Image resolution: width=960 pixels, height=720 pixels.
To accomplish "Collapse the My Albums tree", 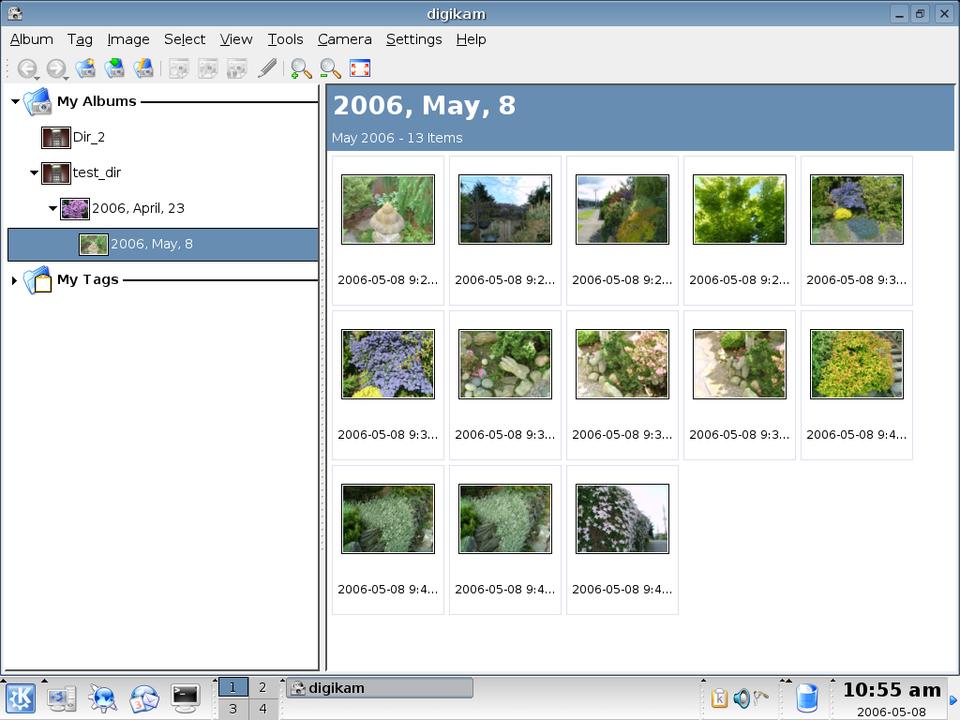I will point(15,101).
